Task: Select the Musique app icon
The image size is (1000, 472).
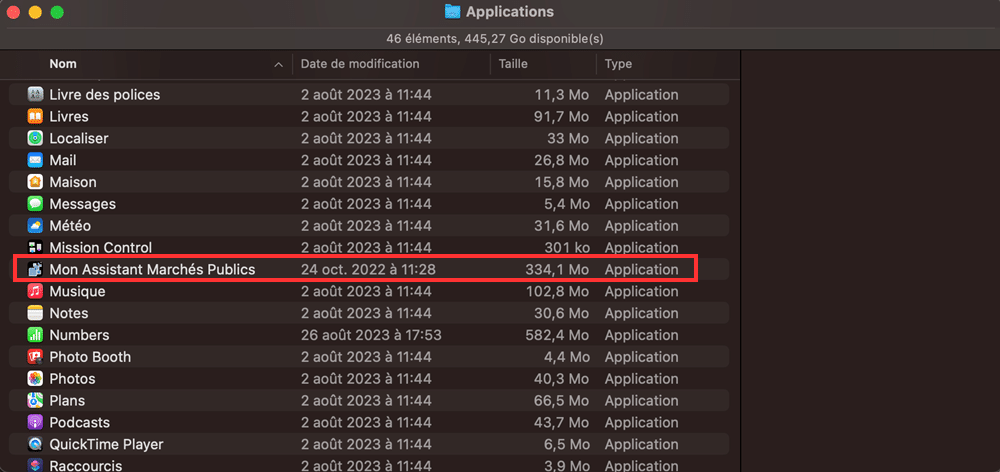Action: (x=35, y=292)
